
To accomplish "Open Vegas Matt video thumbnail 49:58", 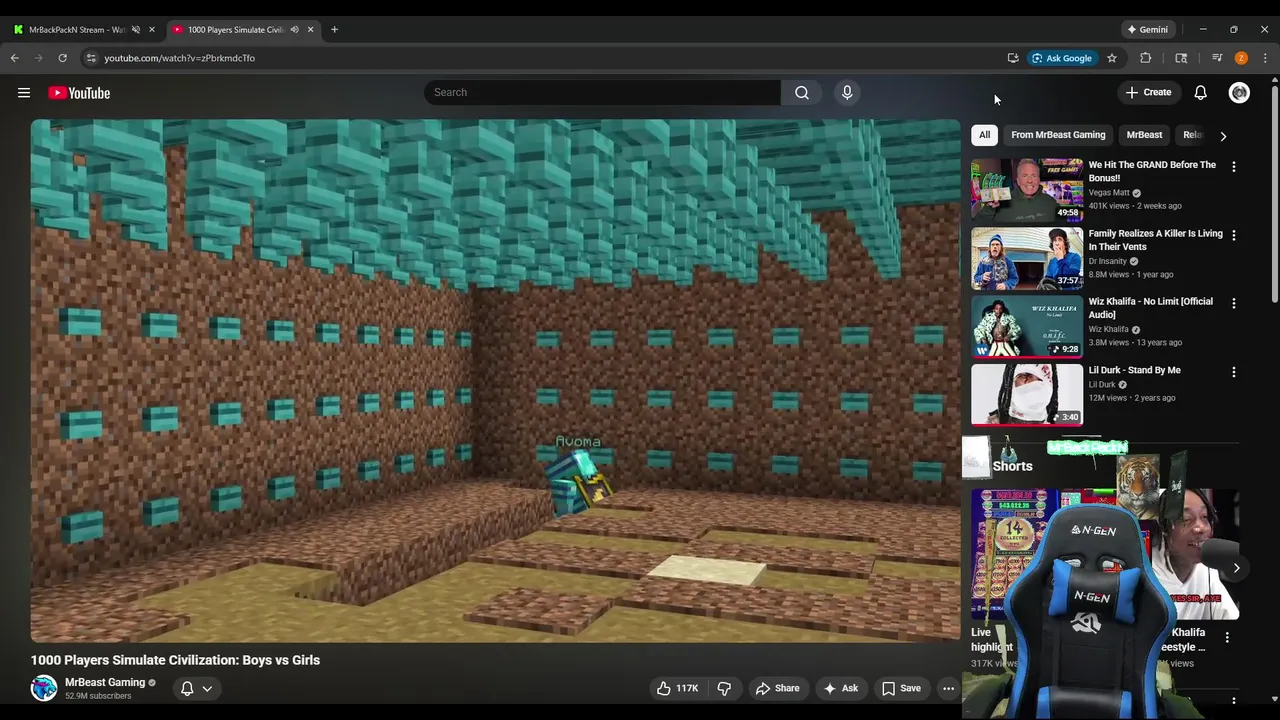I will pyautogui.click(x=1027, y=190).
